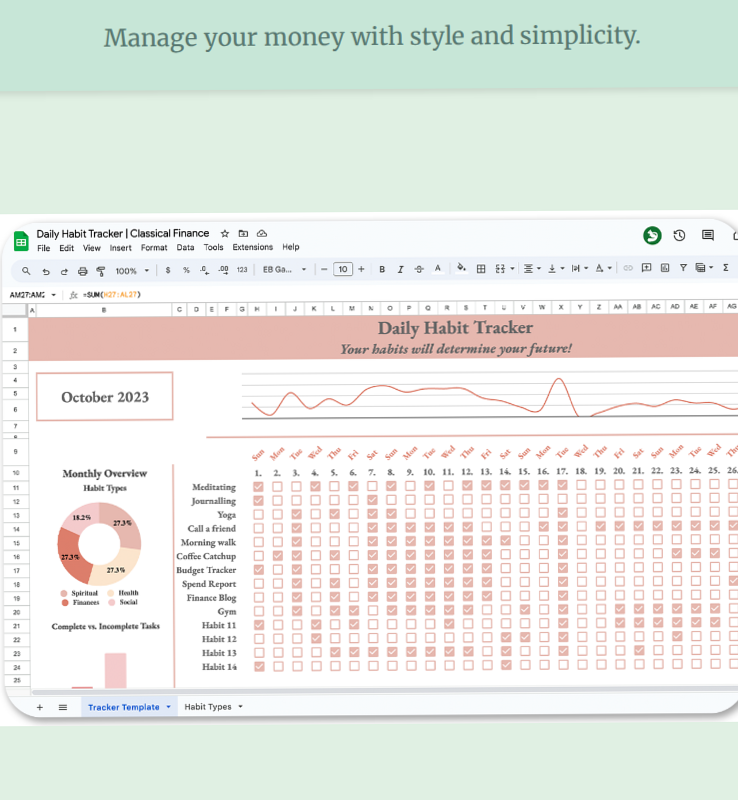Insert a link in the toolbar
Viewport: 738px width, 800px height.
[x=628, y=268]
